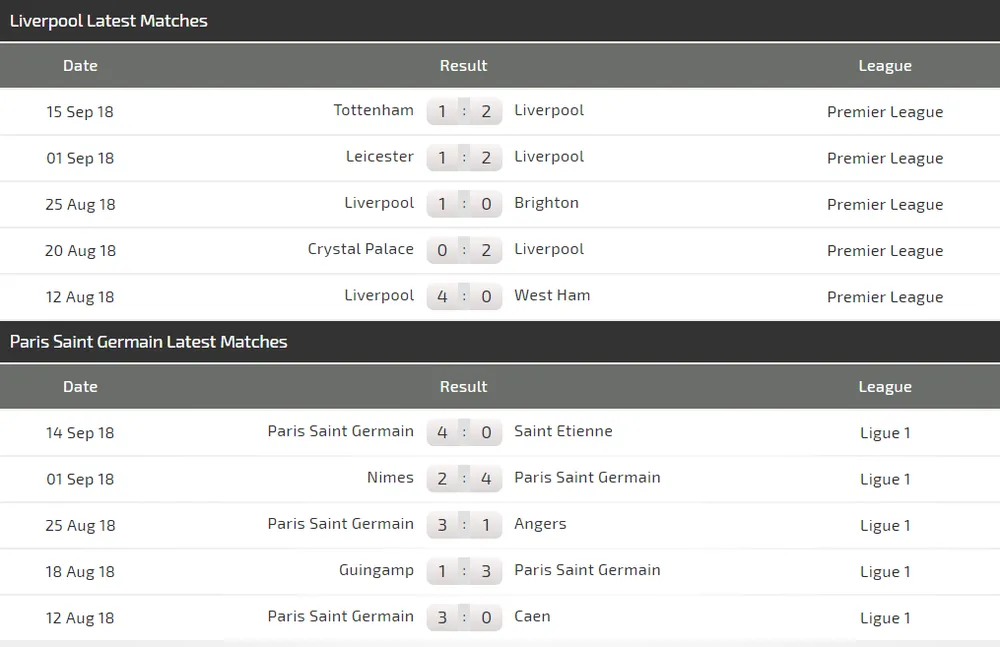The image size is (1000, 647).
Task: Click Angers team name
Action: tap(540, 523)
